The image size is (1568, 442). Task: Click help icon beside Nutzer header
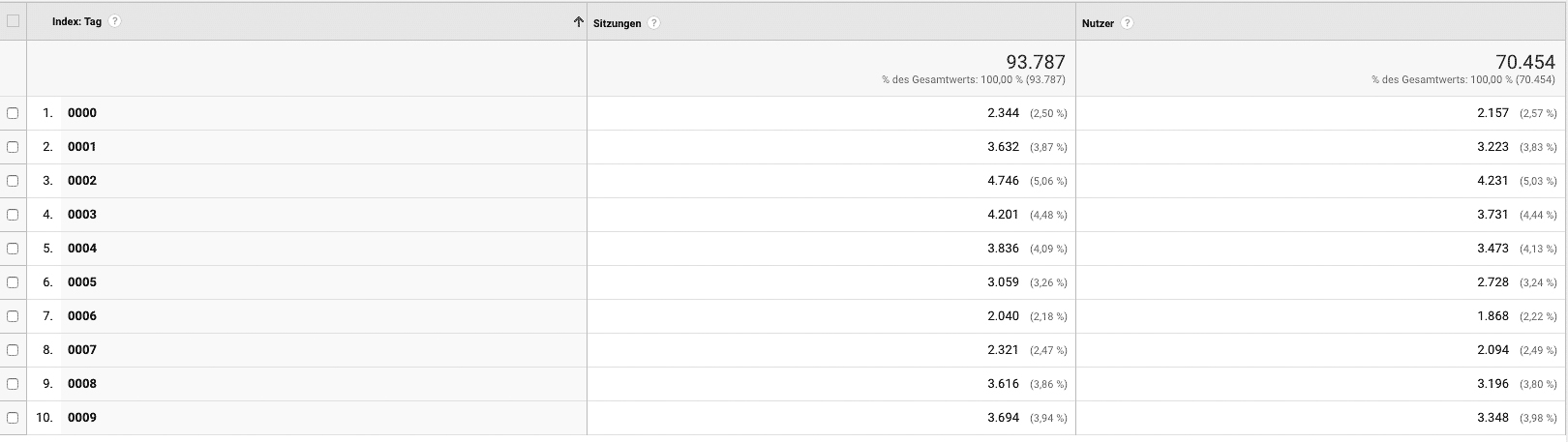coord(1128,23)
